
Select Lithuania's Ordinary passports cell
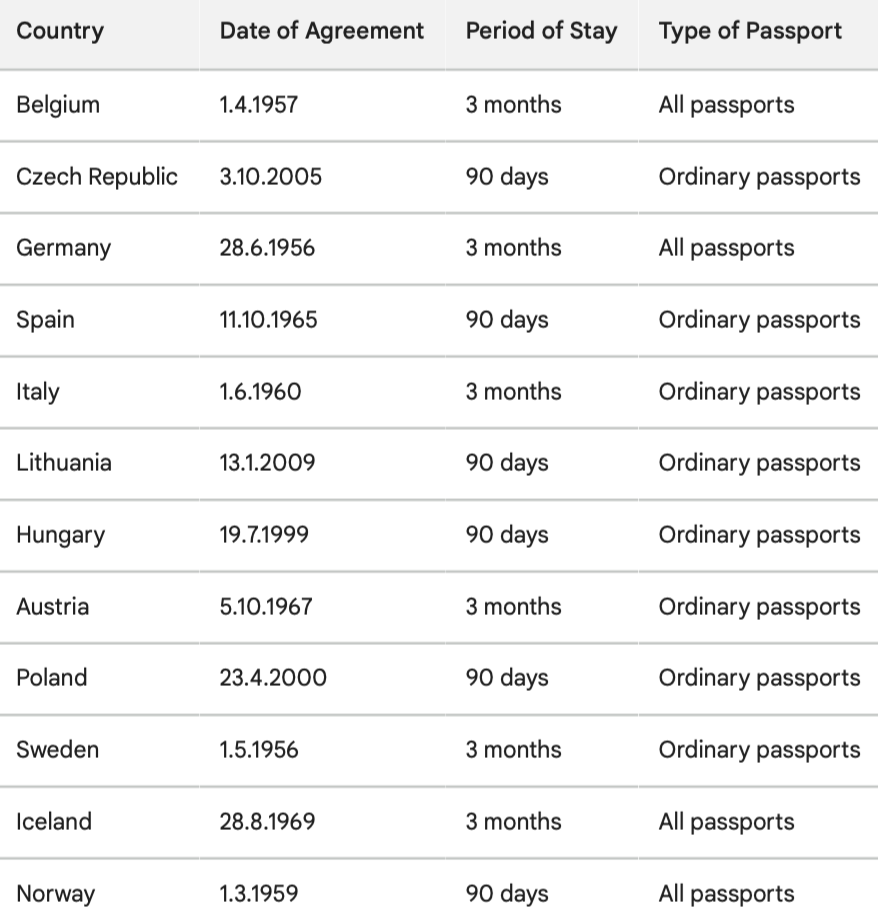(759, 463)
